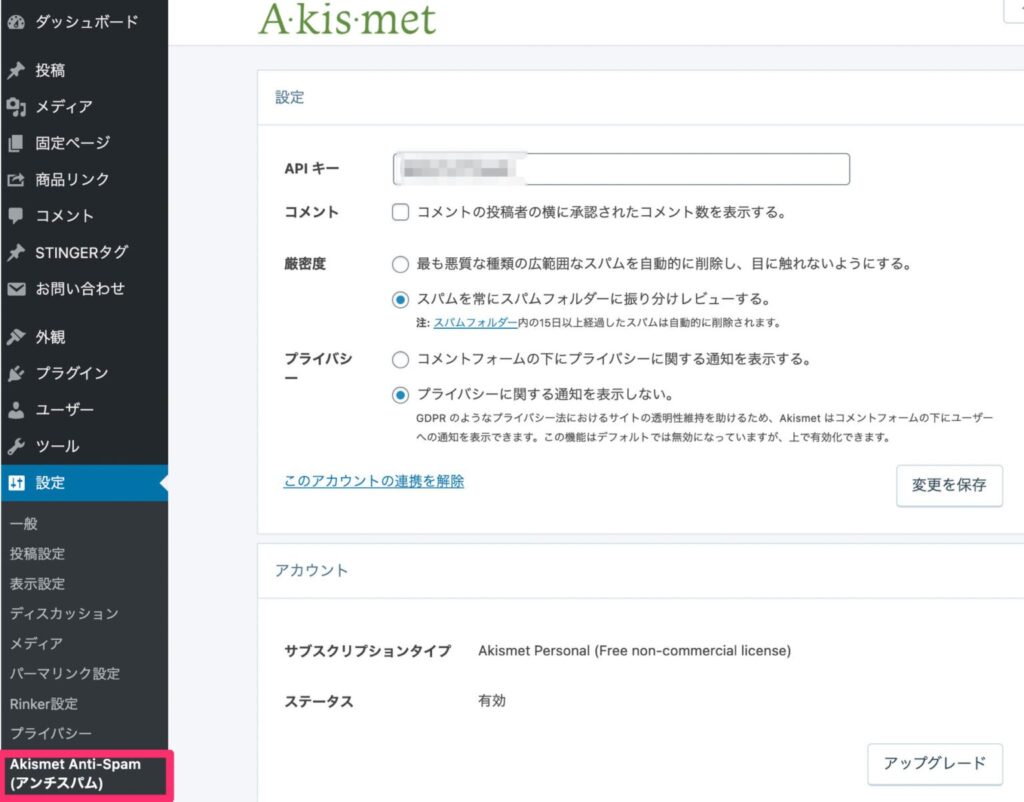
Task: Click the API キー input field
Action: pos(621,169)
